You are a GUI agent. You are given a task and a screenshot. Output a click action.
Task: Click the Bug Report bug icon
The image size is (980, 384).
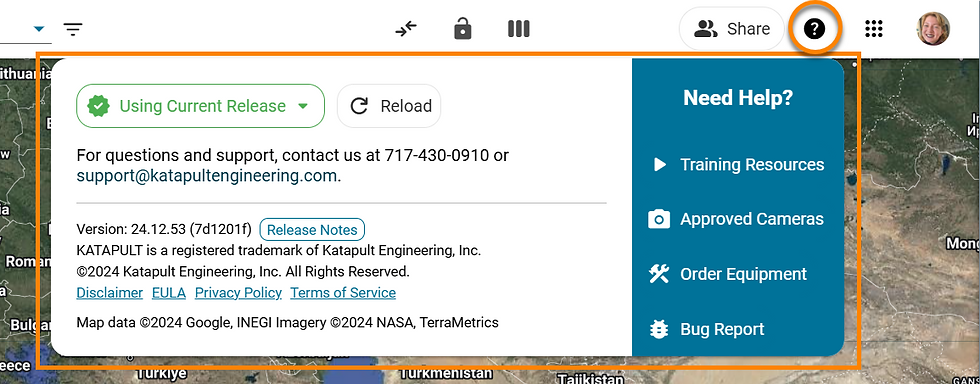coord(659,330)
